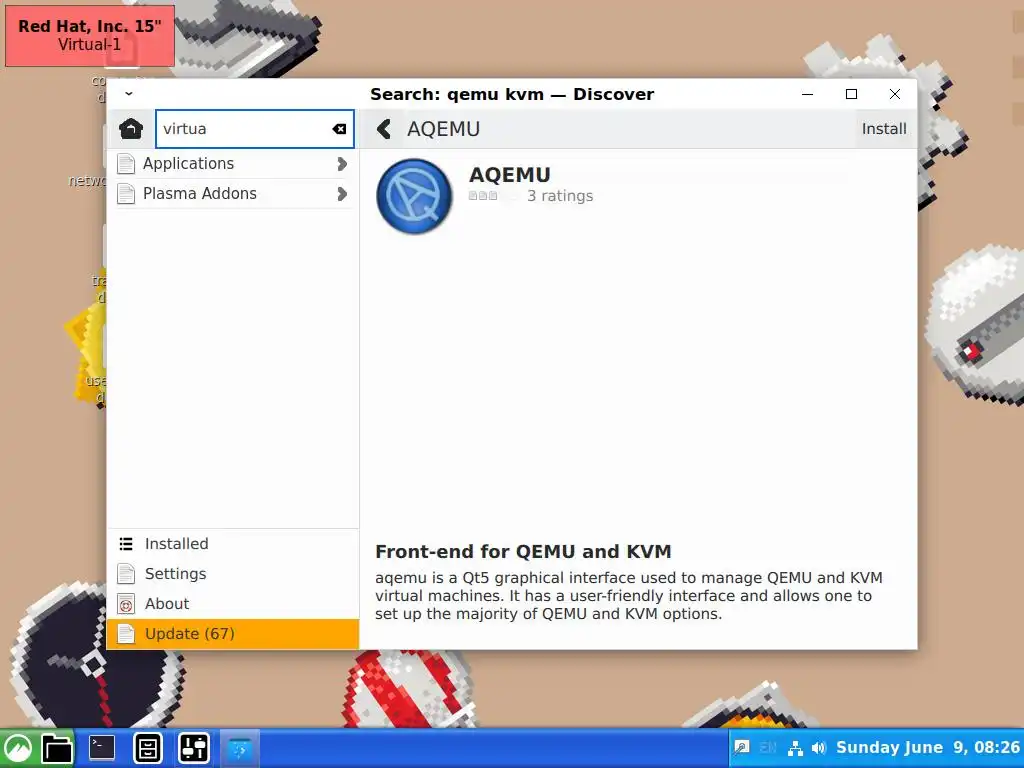The image size is (1024, 768).
Task: Expand the Plasma Addons chevron arrow
Action: tap(342, 194)
